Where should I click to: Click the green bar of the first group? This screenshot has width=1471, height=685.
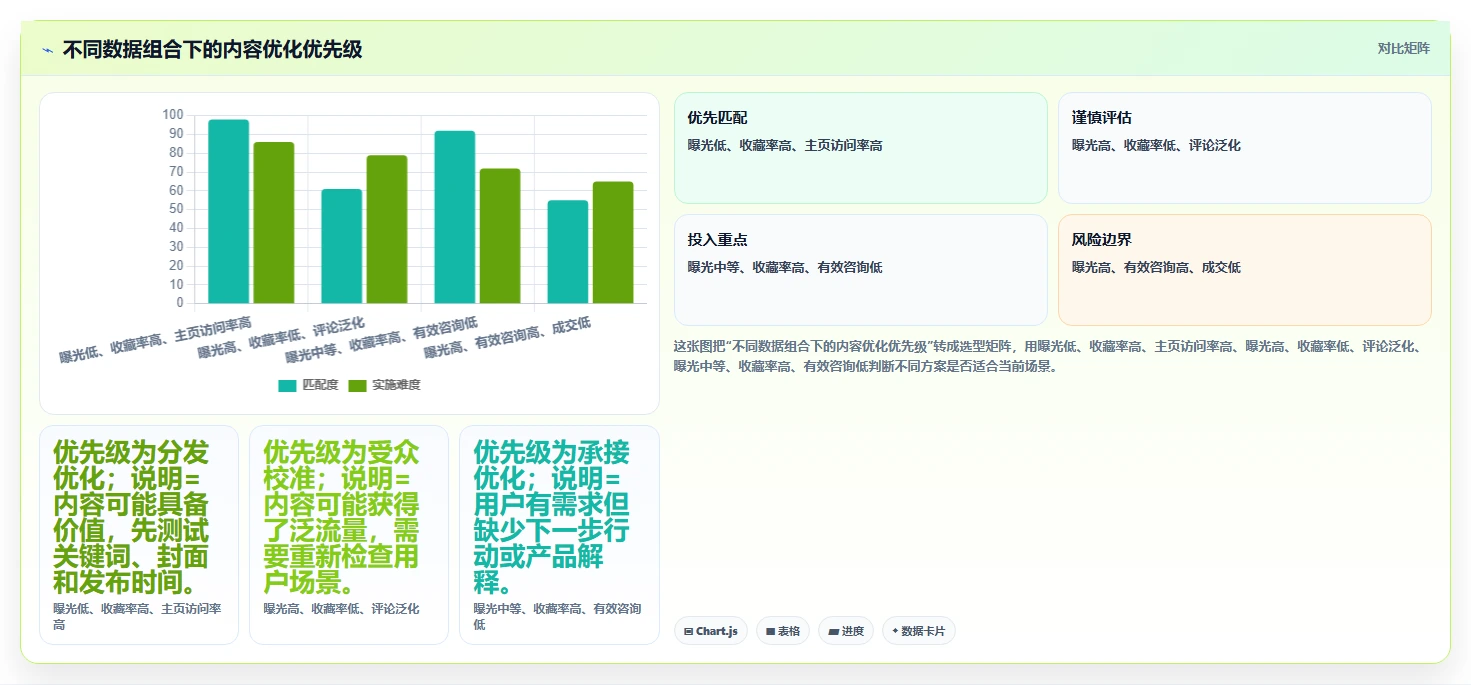[274, 223]
